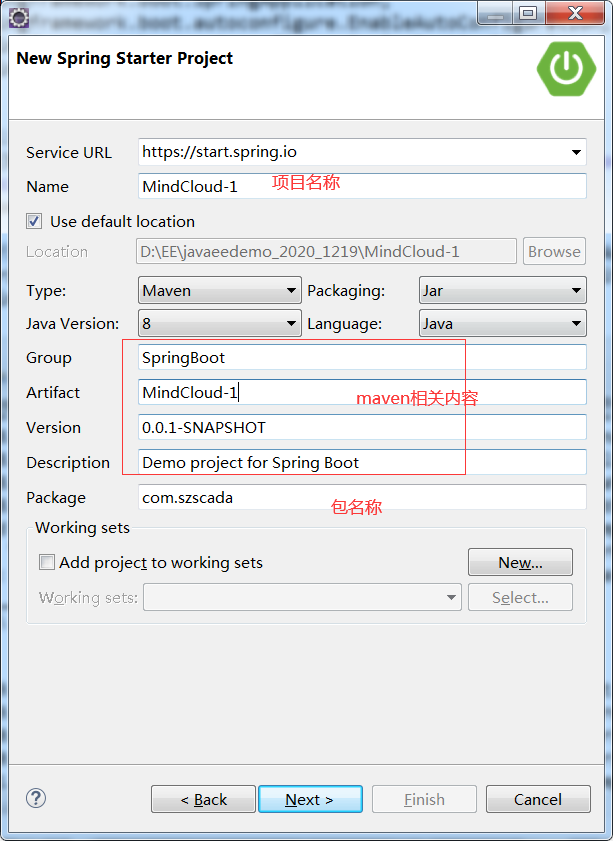Enable Add project to working sets
613x841 pixels.
(x=47, y=562)
